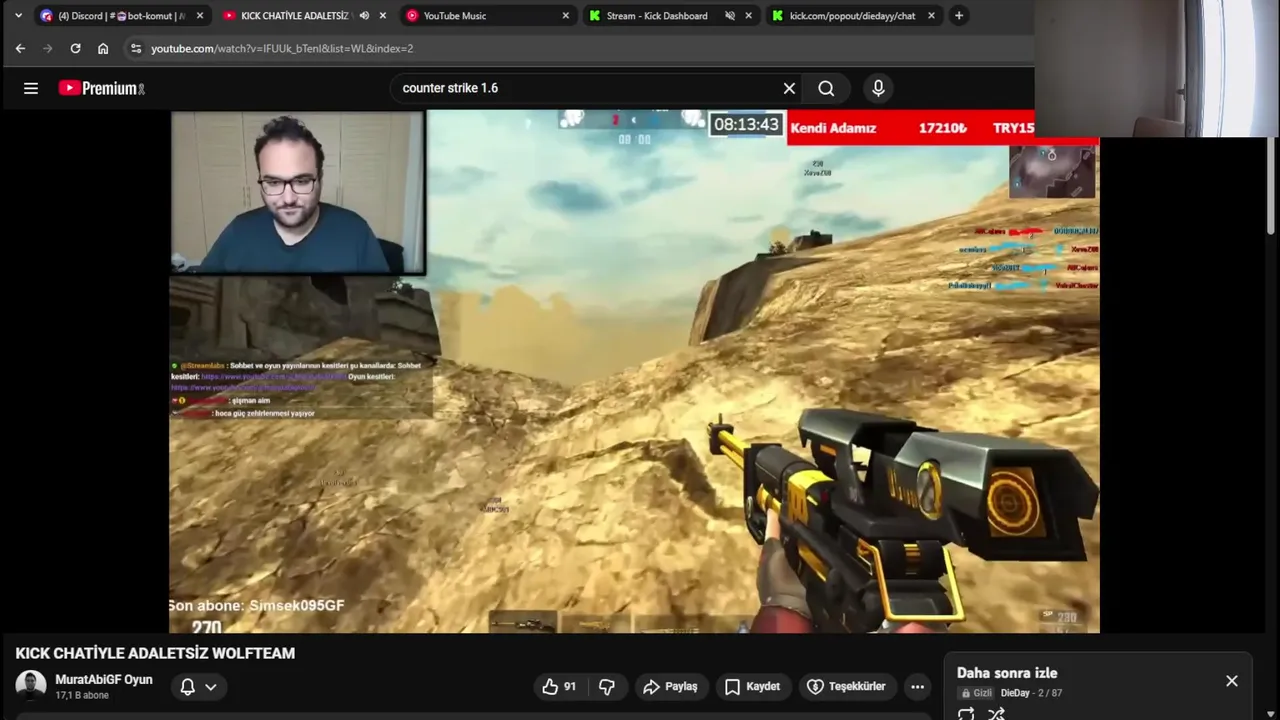Screen dimensions: 1280x720
Task: Close the Daha sonra izle playlist panel
Action: tap(1232, 681)
